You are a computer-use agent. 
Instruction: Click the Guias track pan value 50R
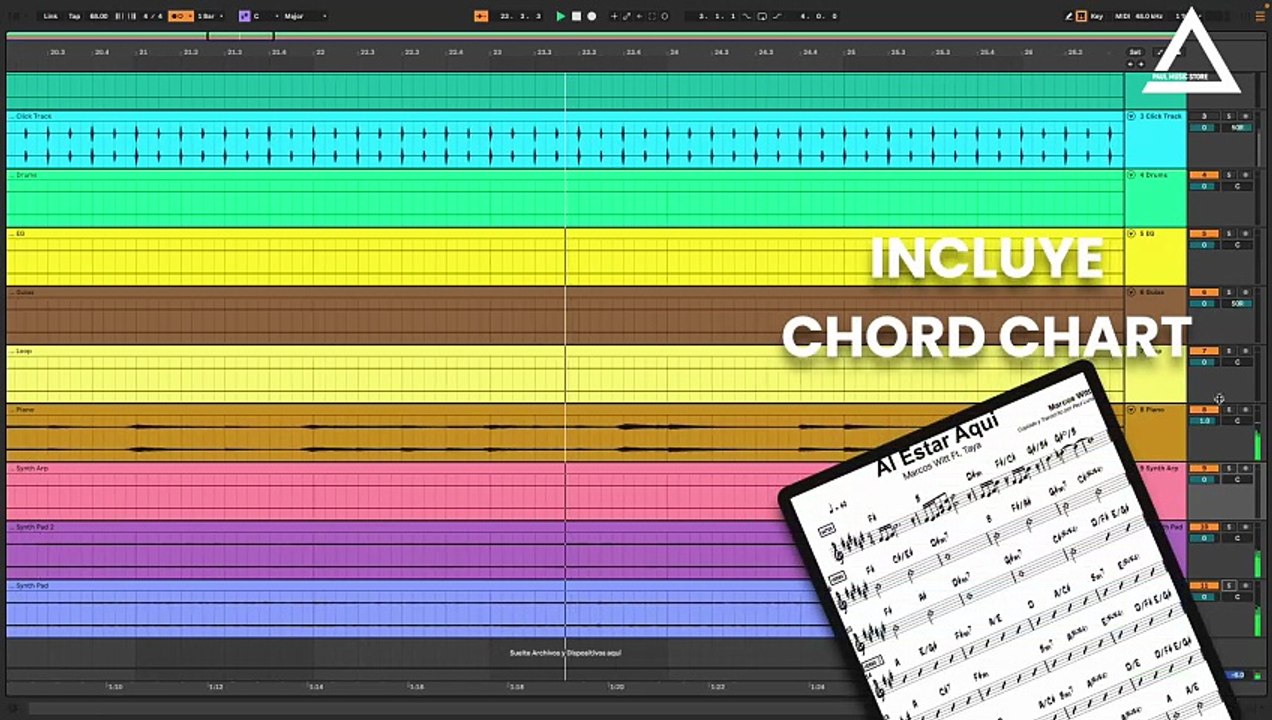tap(1238, 304)
